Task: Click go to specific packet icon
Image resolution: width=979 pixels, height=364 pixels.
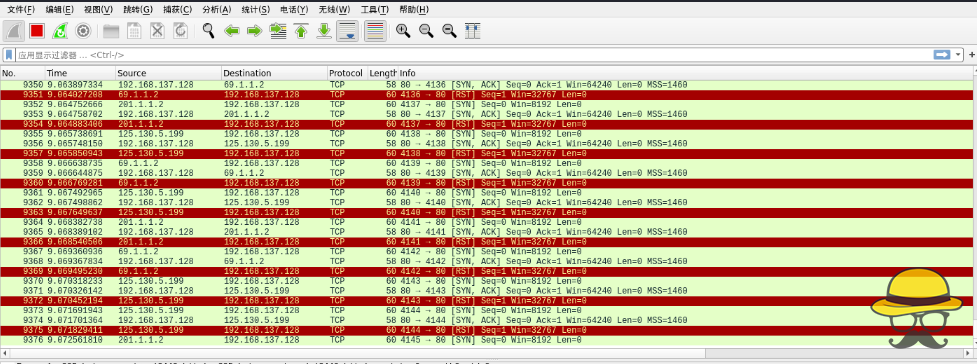Action: pyautogui.click(x=278, y=31)
